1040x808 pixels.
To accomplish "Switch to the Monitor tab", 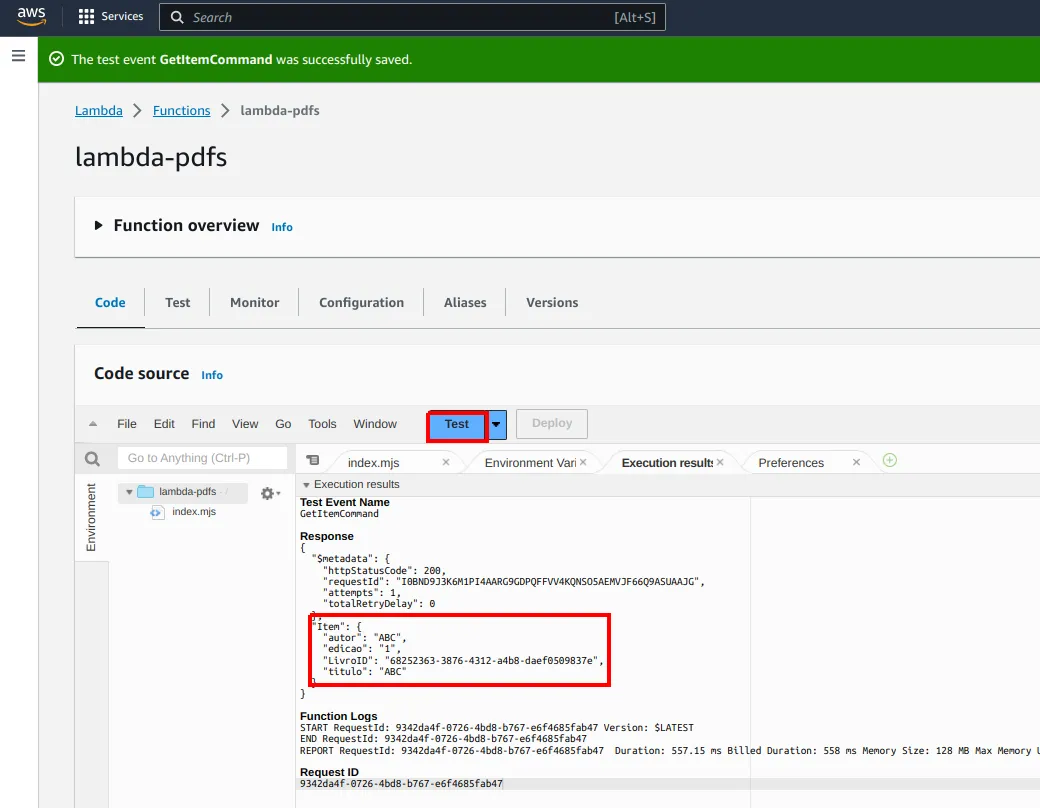I will point(255,303).
